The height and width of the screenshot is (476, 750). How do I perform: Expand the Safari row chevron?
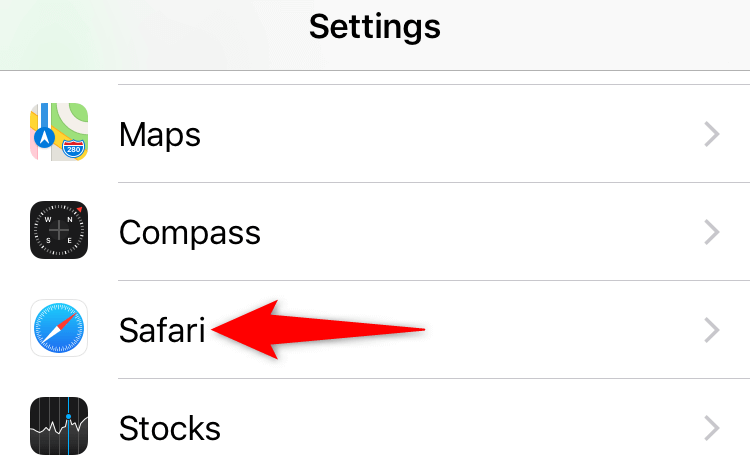tap(711, 330)
